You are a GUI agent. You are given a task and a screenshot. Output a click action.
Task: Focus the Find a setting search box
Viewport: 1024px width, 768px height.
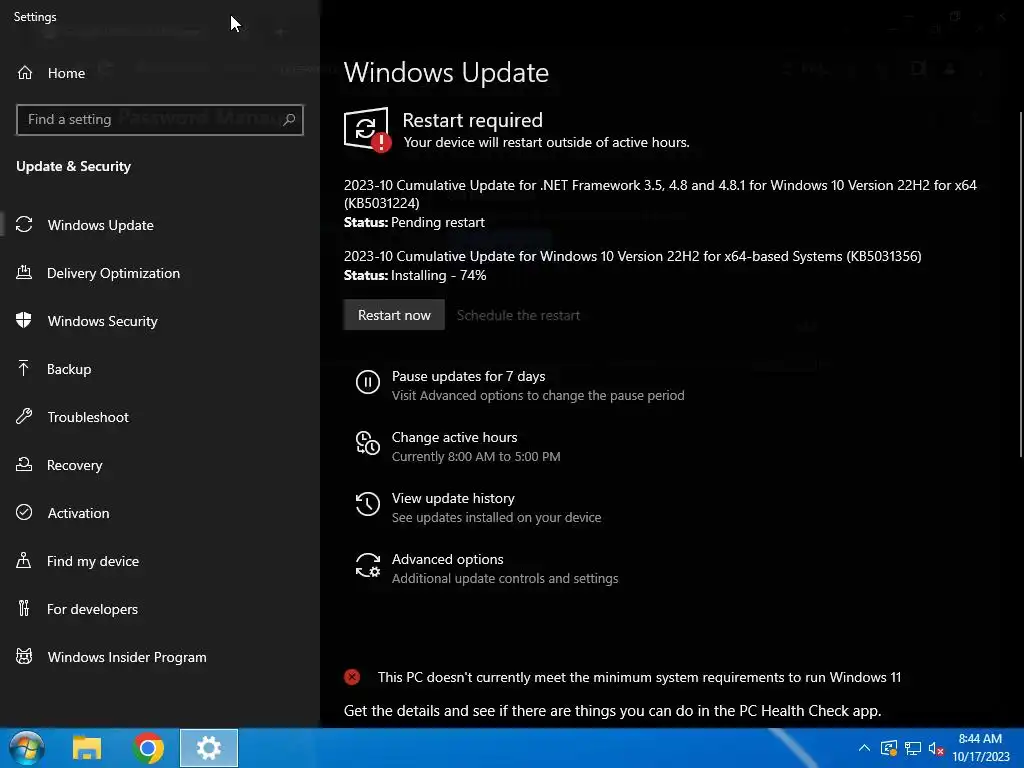point(160,120)
